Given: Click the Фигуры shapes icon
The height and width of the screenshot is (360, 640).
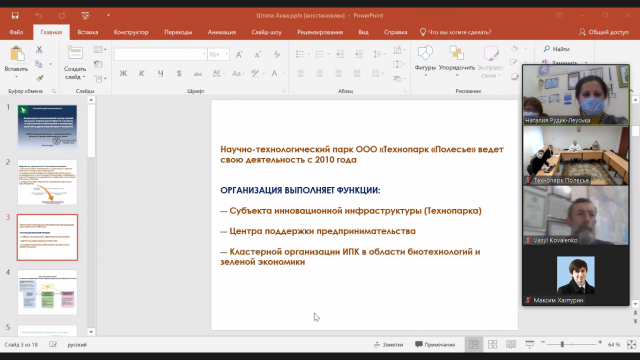Looking at the screenshot, I should [425, 53].
